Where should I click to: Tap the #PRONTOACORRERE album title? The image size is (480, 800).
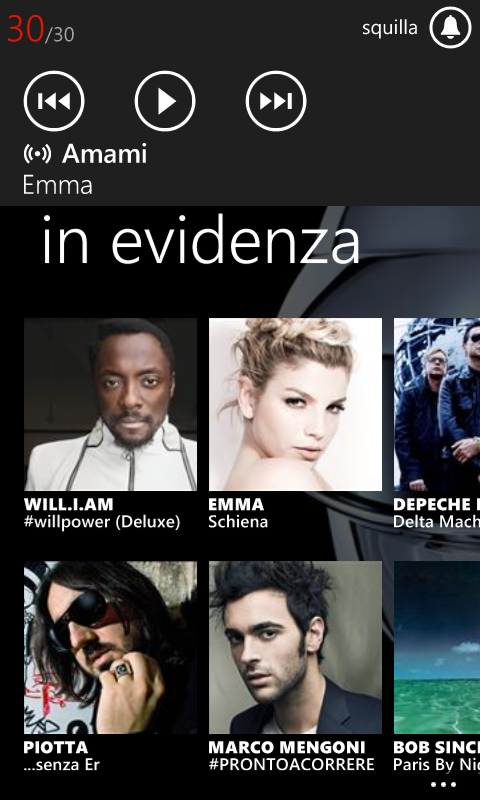[x=291, y=765]
